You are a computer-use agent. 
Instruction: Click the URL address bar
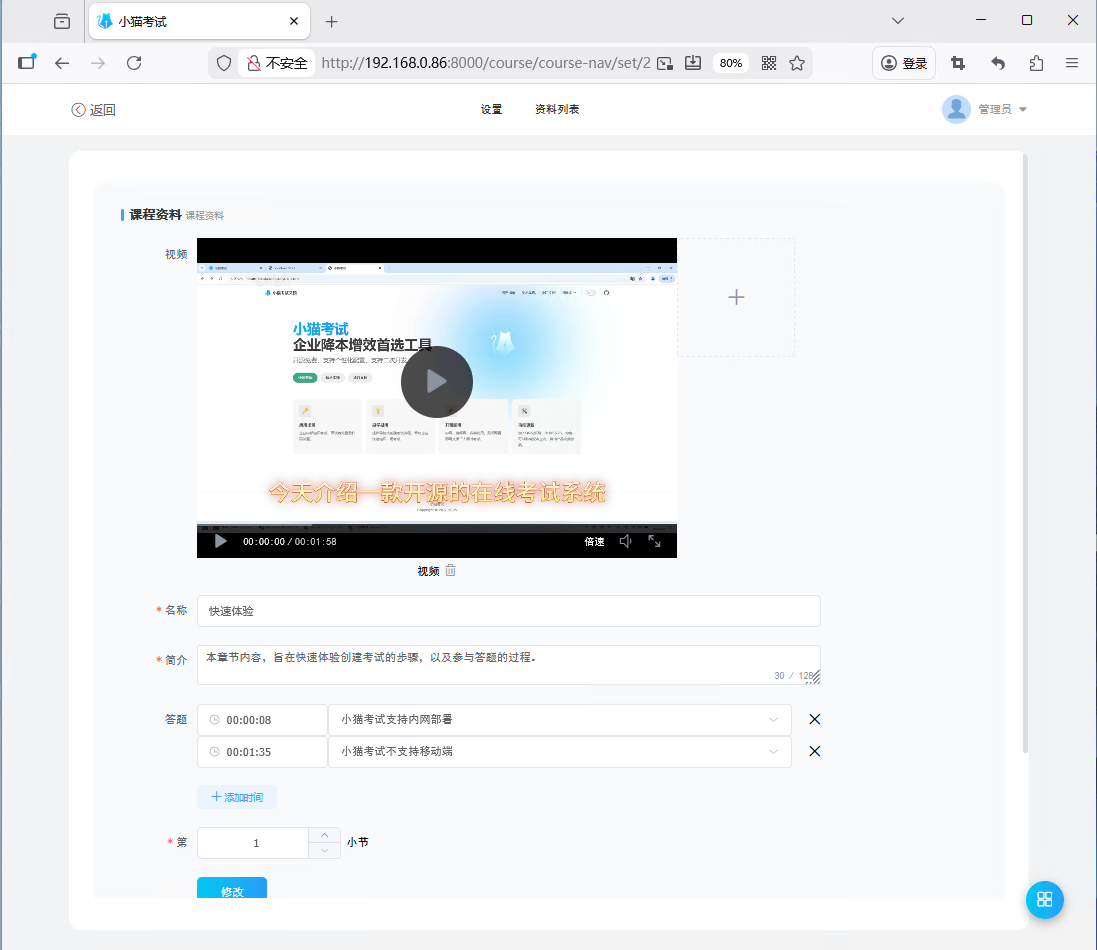pos(486,63)
